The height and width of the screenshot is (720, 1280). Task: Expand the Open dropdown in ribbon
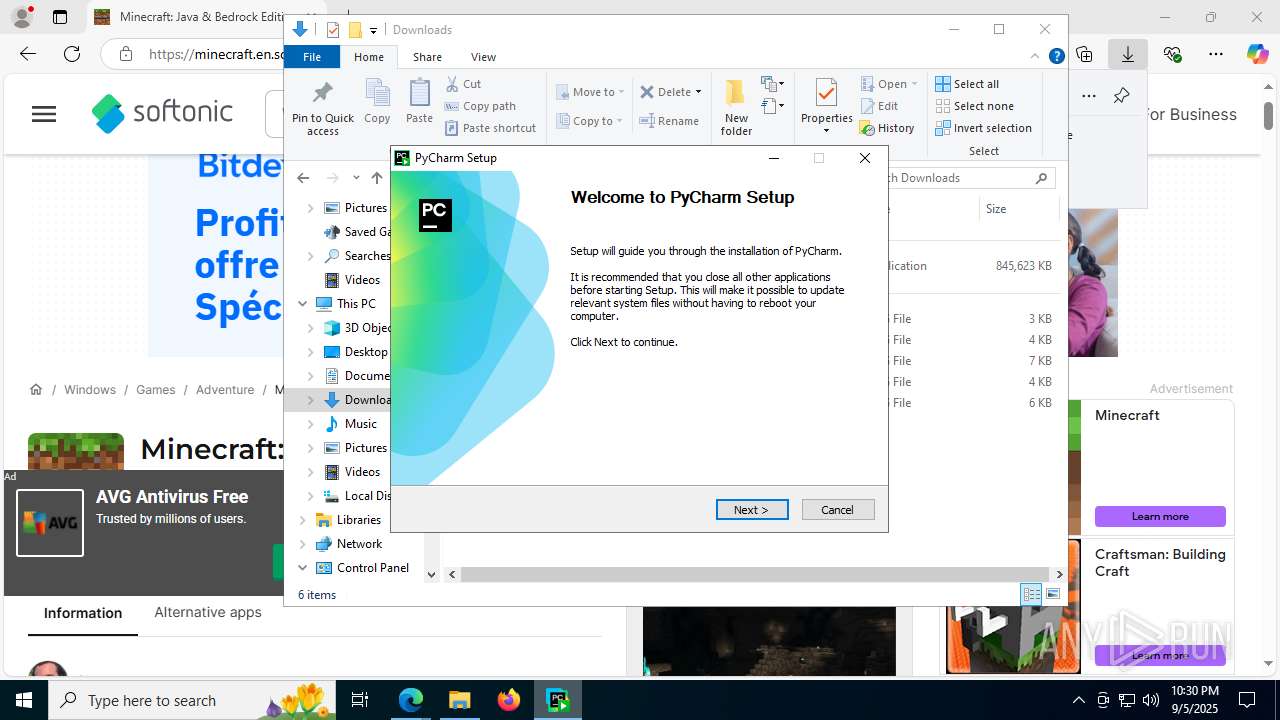[x=915, y=84]
